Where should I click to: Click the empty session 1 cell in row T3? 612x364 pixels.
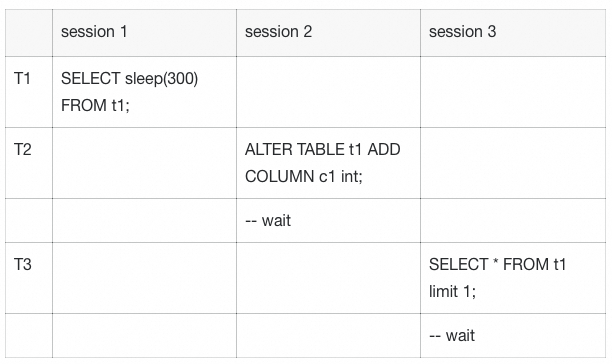point(144,278)
